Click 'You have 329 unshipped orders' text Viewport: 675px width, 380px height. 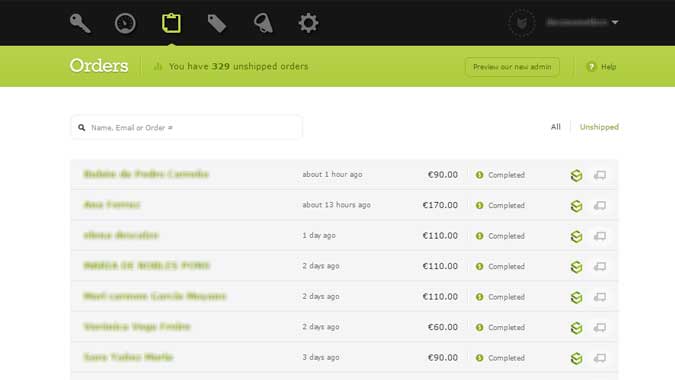[238, 66]
